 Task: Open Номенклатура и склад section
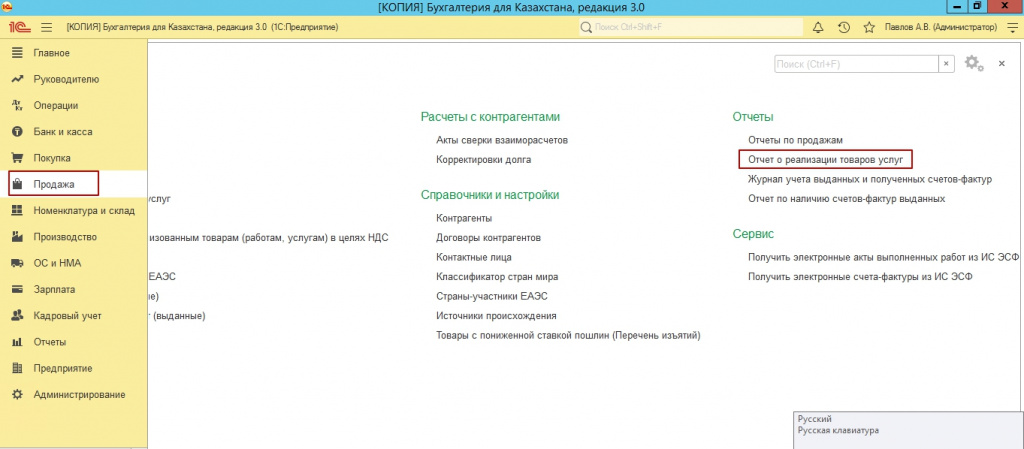74,210
